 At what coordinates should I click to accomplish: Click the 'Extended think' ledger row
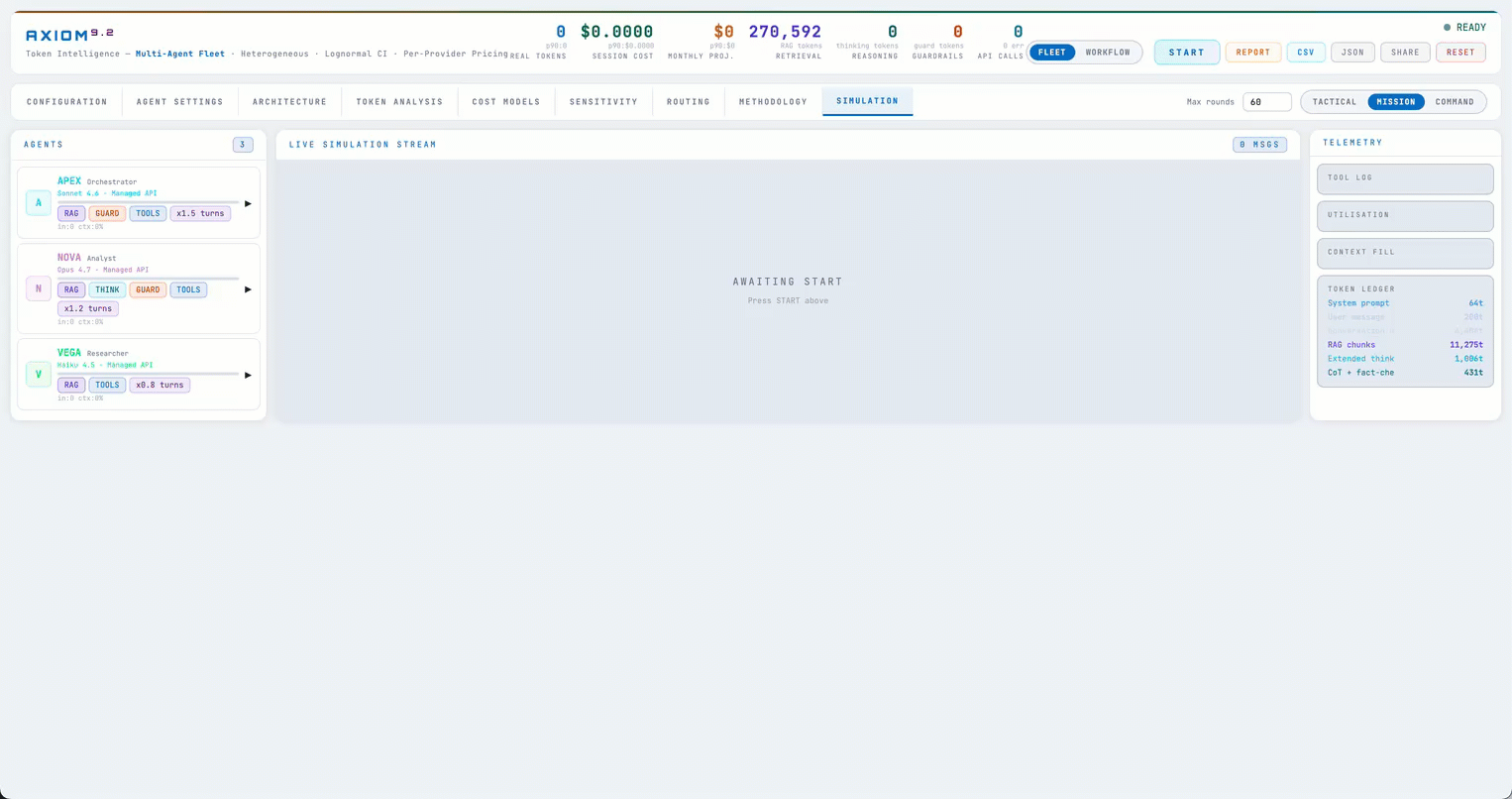(1405, 359)
